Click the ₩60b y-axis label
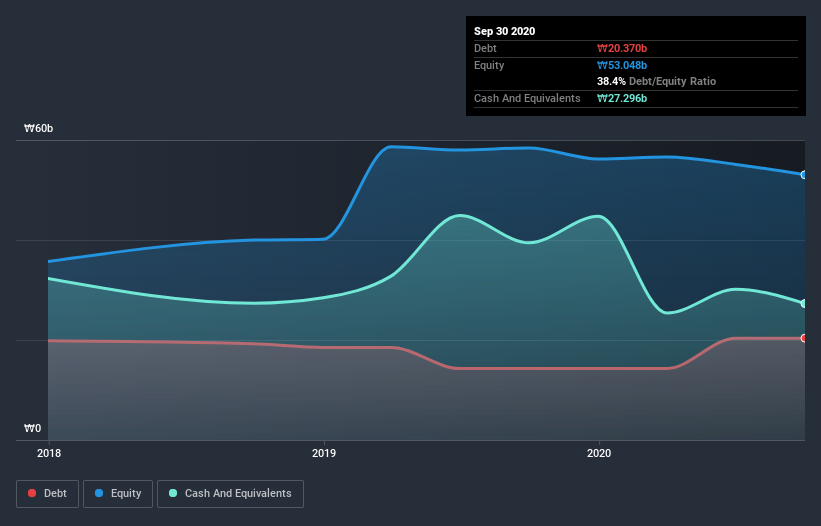 point(38,128)
